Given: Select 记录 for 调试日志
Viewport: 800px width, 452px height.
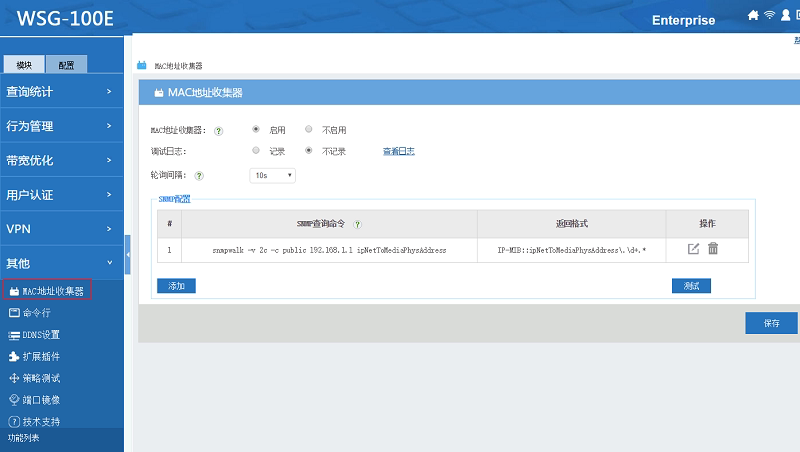Looking at the screenshot, I should click(x=256, y=150).
